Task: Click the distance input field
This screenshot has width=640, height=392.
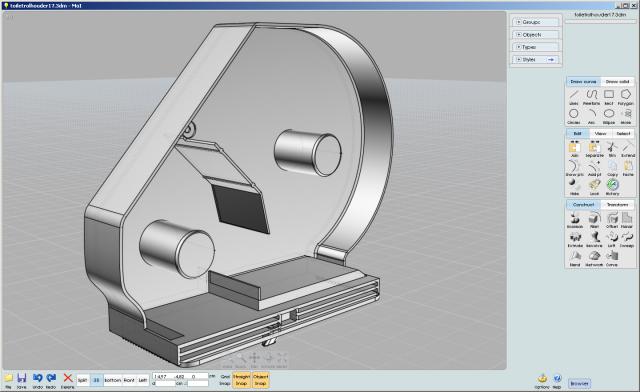Action: pyautogui.click(x=165, y=383)
